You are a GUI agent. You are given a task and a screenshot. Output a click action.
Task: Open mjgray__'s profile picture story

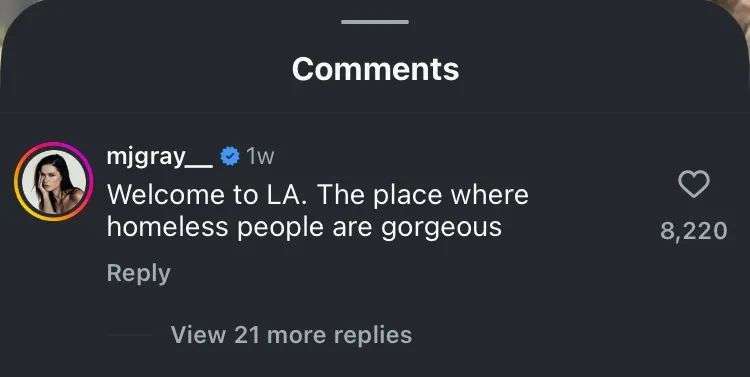pos(54,181)
